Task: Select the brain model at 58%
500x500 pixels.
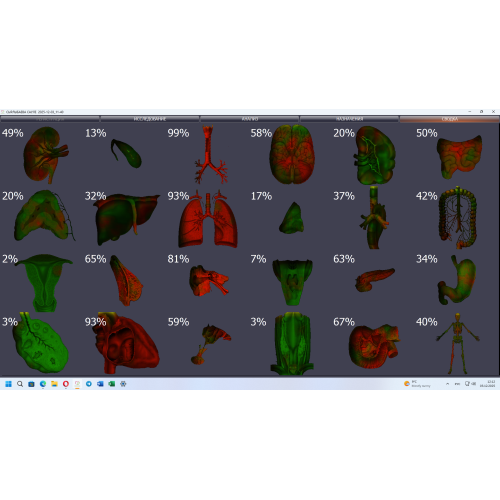Action: [292, 154]
